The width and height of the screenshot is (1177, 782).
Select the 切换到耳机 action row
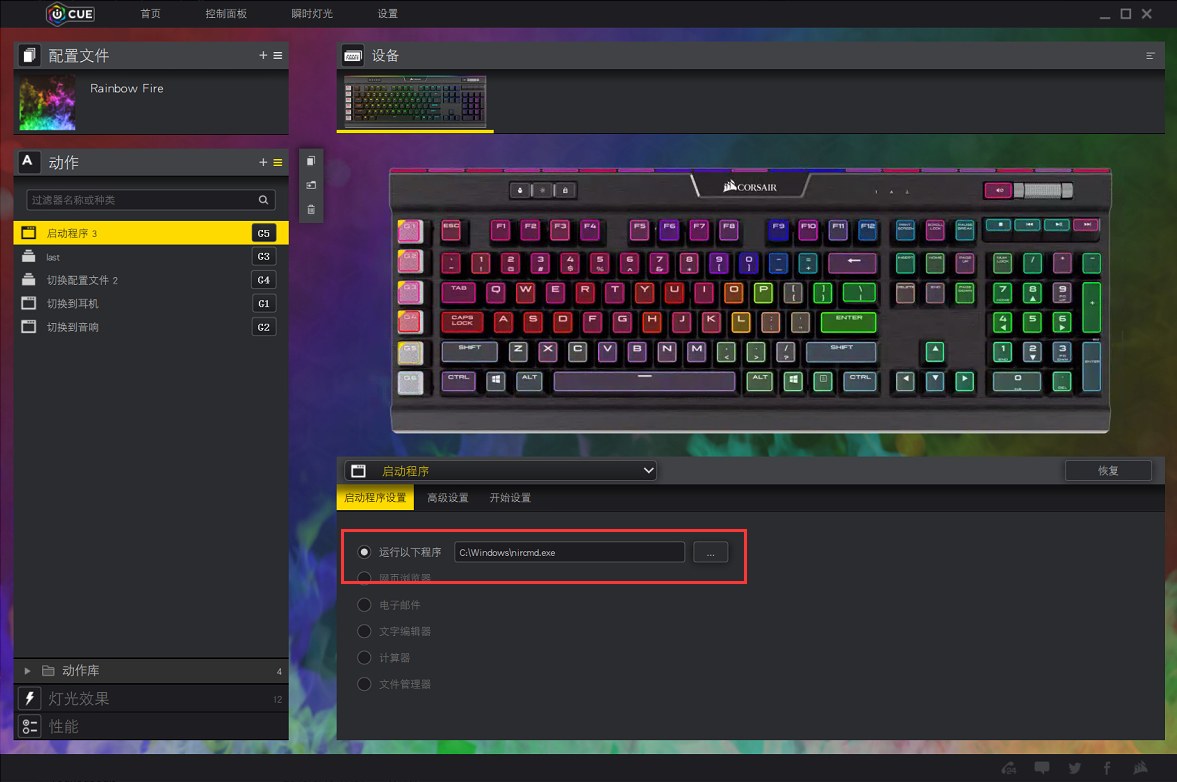(151, 303)
